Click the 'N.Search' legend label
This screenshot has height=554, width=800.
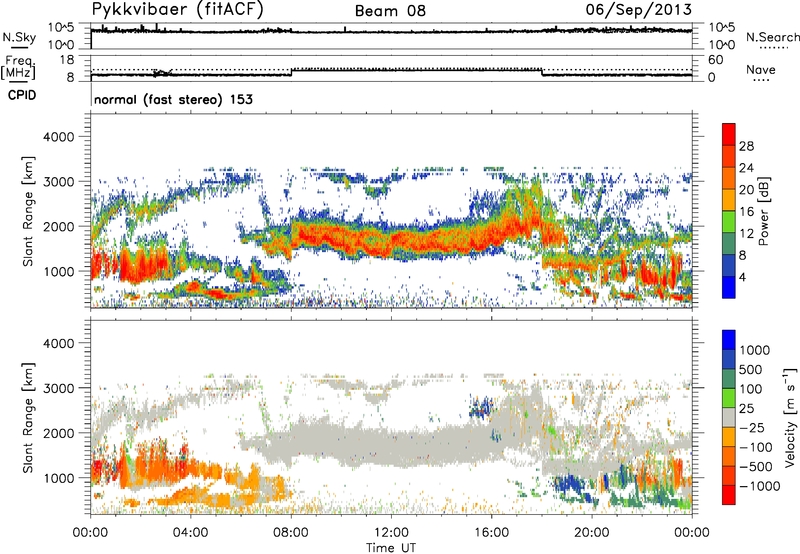pos(772,37)
